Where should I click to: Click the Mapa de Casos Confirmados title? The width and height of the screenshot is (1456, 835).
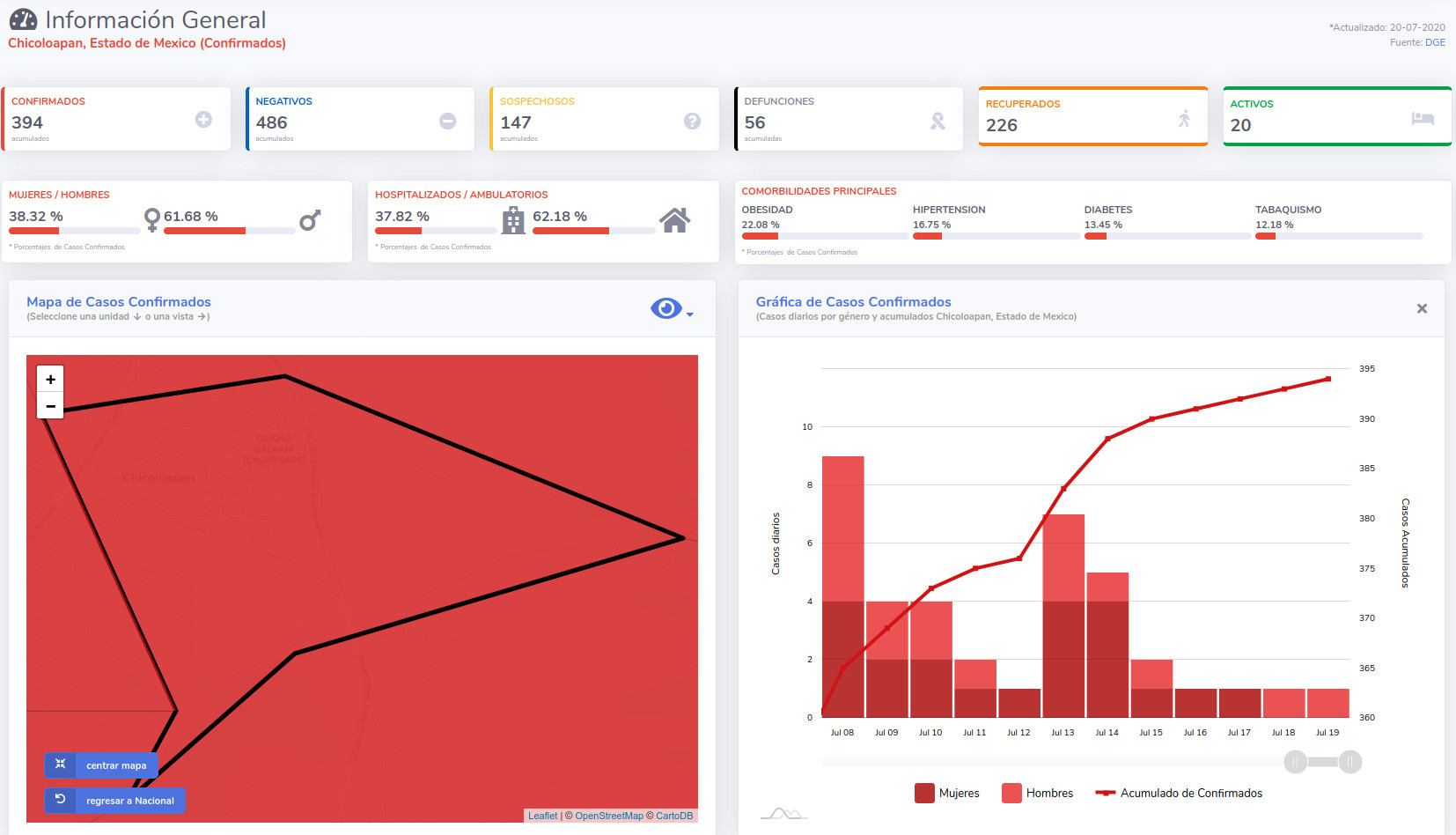119,302
